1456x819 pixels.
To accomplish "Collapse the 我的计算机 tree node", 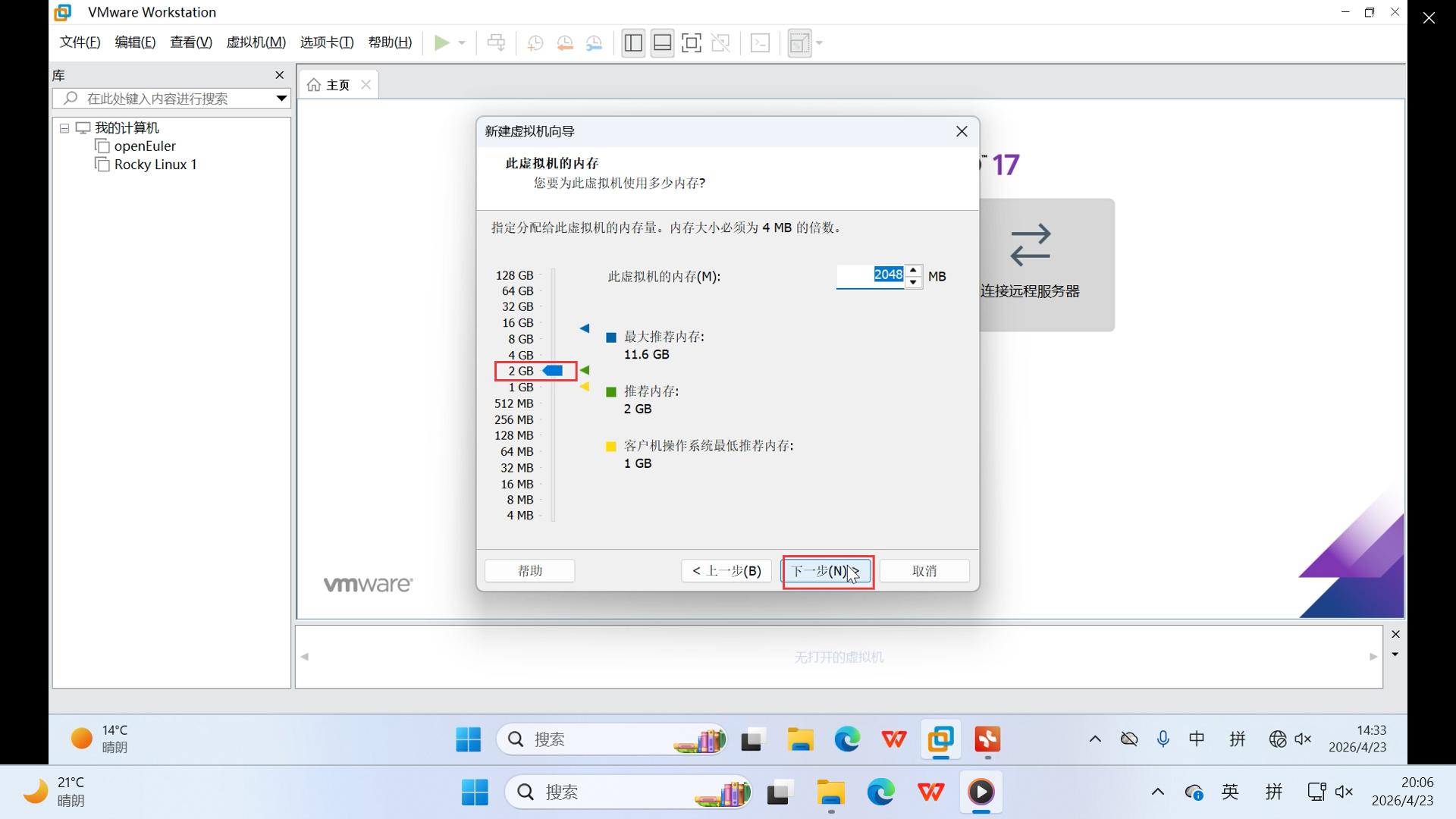I will tap(64, 128).
